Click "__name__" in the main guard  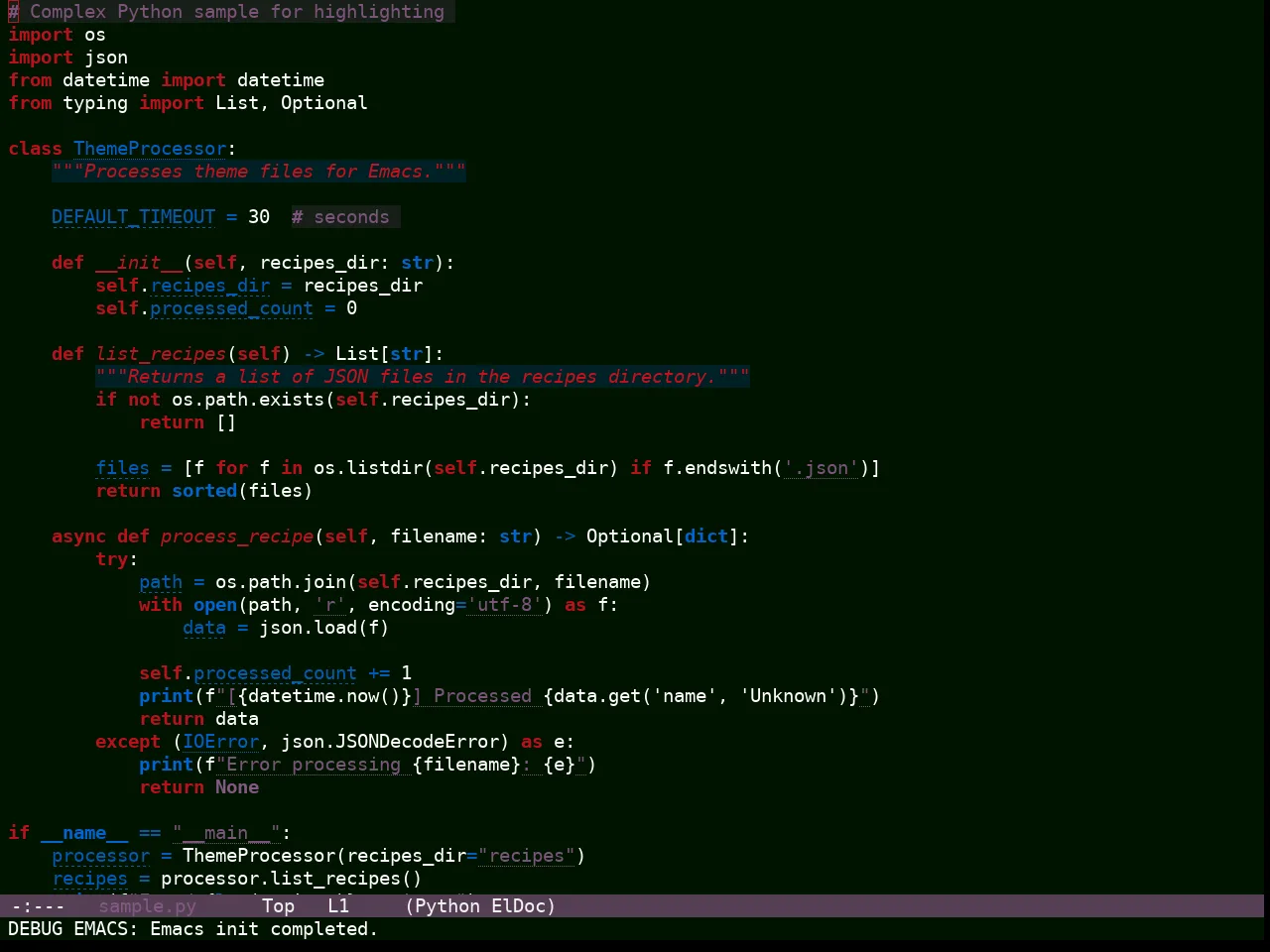(84, 833)
